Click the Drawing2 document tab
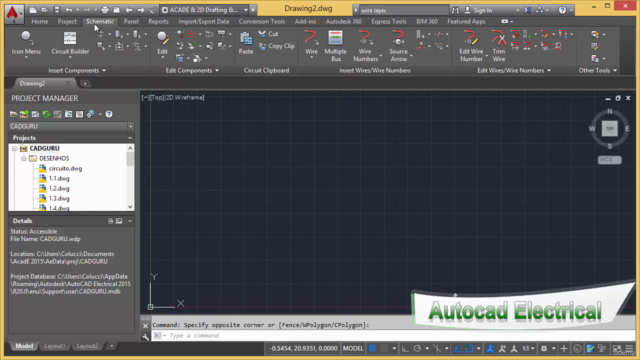 [33, 84]
